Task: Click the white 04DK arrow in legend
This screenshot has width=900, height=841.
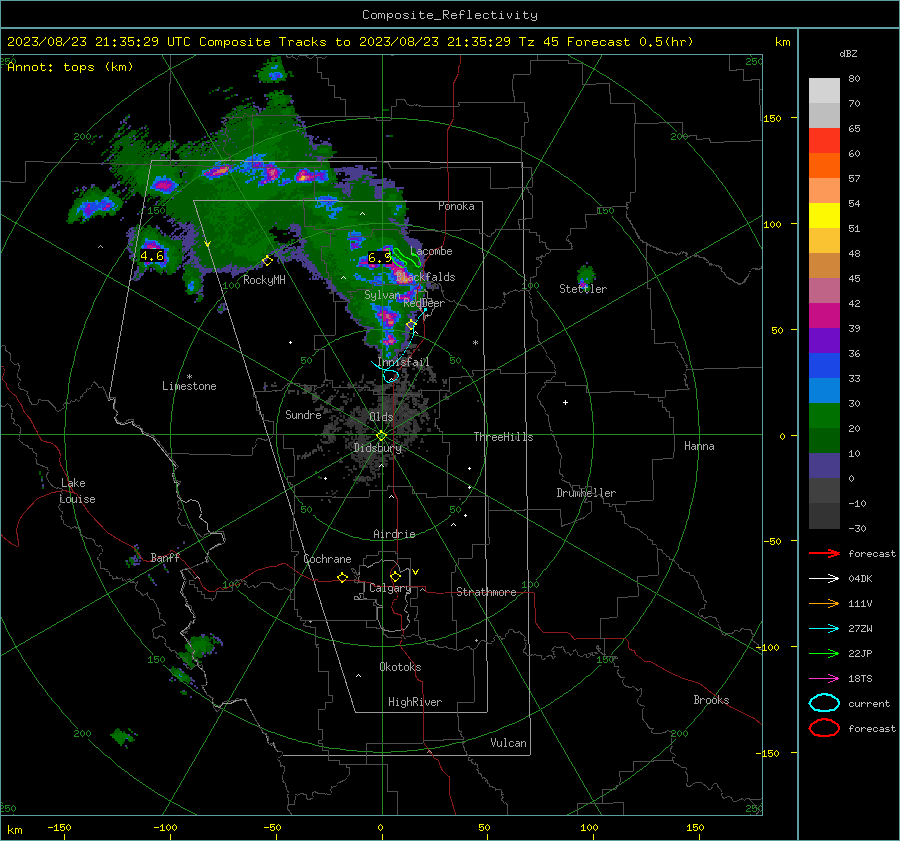Action: coord(824,578)
